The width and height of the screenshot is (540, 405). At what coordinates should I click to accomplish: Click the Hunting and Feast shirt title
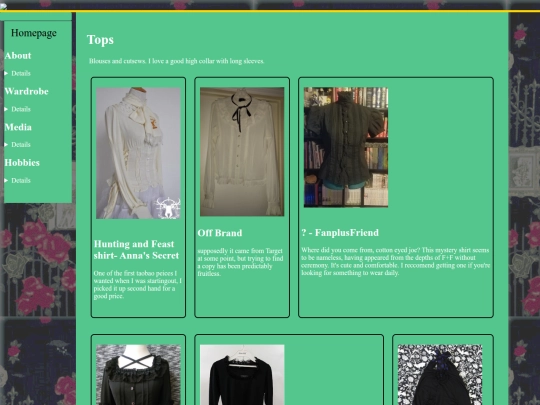tap(136, 250)
